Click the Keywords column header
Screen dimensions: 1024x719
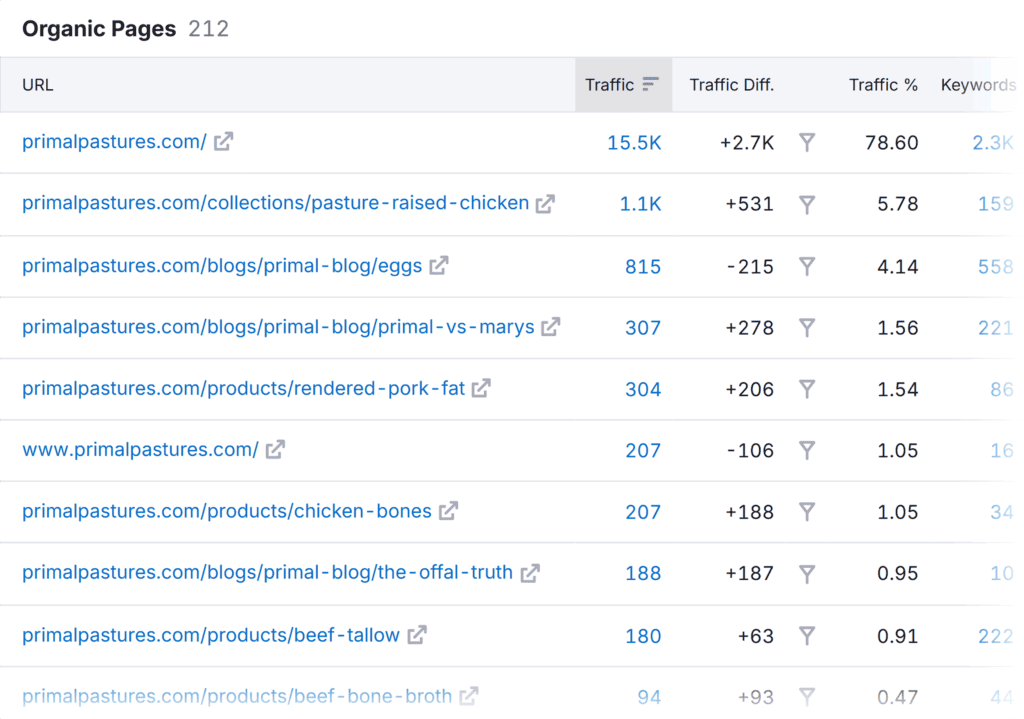point(977,84)
